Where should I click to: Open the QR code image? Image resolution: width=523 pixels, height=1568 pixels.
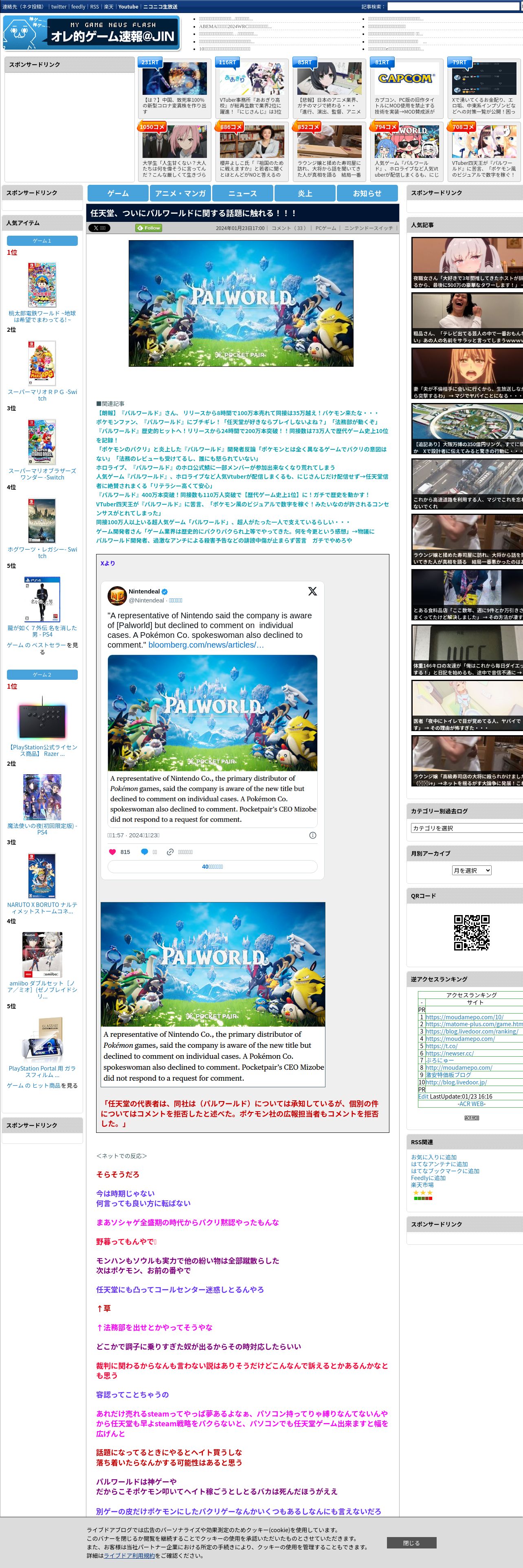[x=472, y=932]
